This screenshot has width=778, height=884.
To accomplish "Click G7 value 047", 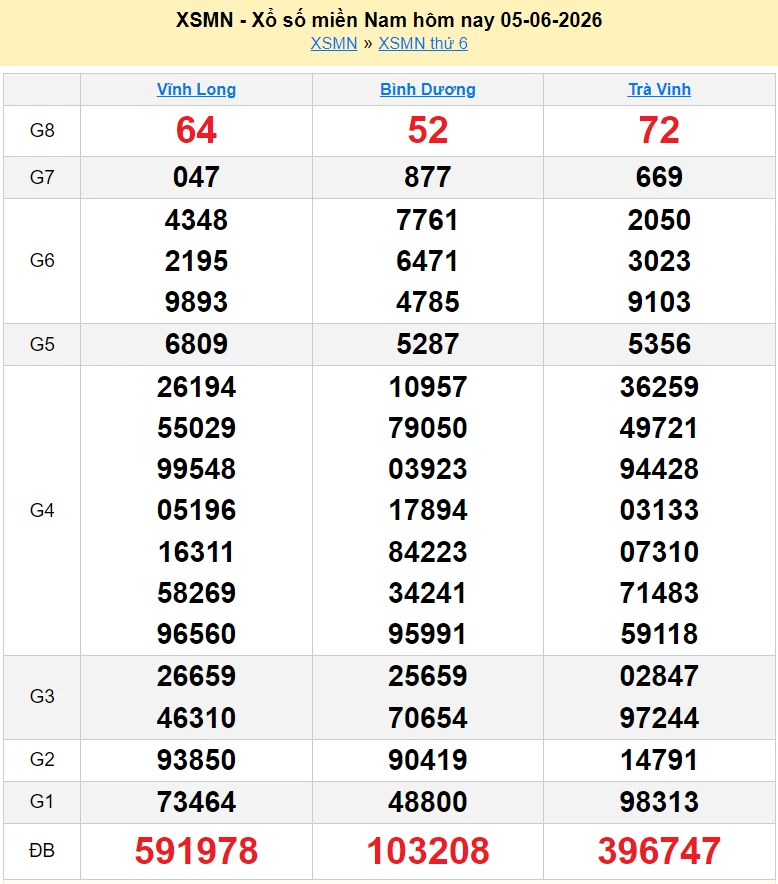I will click(196, 177).
